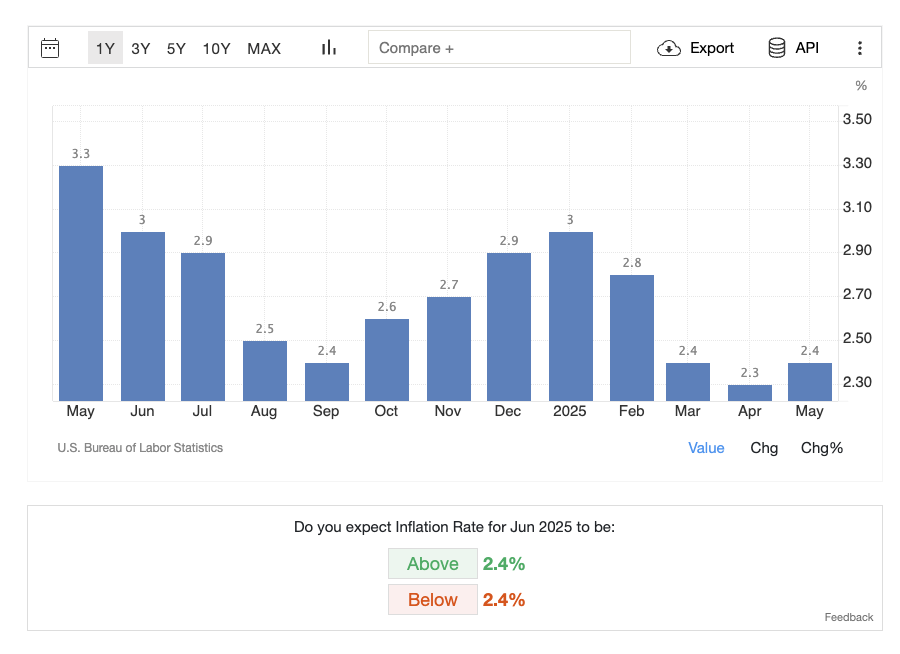Open the three-dot more options menu
The height and width of the screenshot is (654, 900).
859,48
